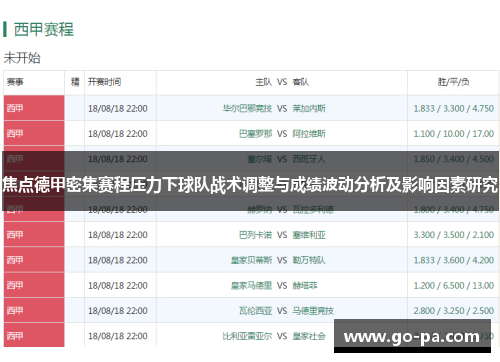
Task: Click the 西甲 cell in 巴塞罗那 row
Action: coord(34,133)
